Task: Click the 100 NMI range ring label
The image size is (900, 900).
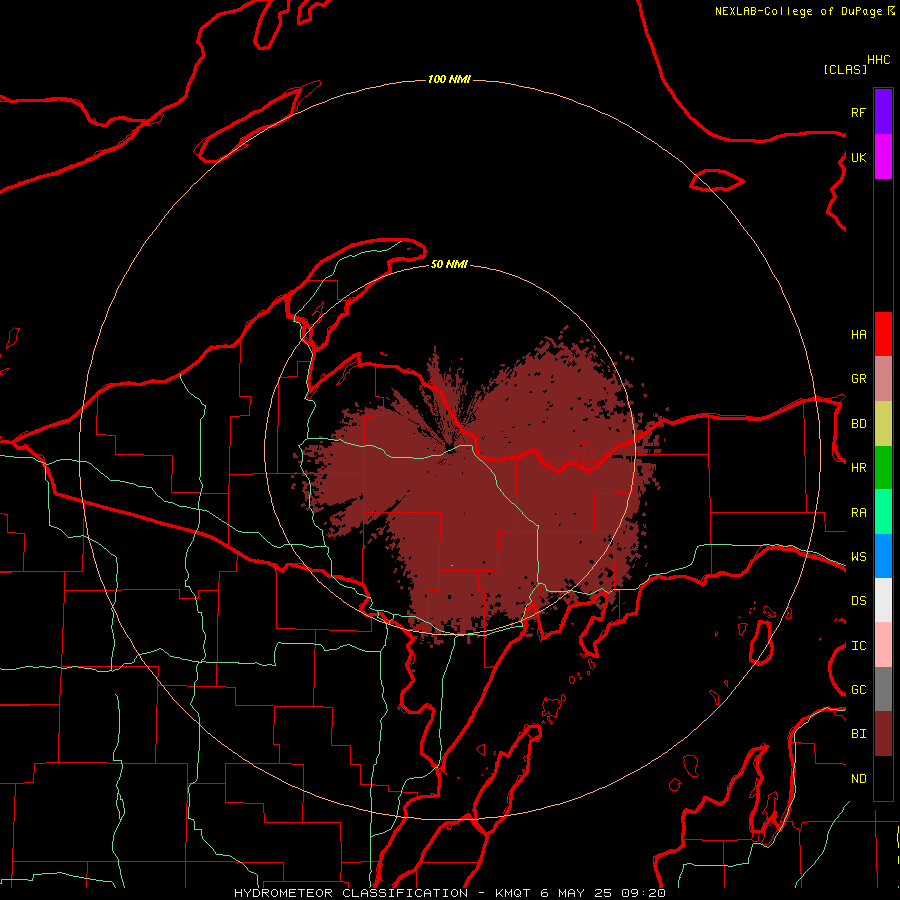Action: click(x=449, y=79)
